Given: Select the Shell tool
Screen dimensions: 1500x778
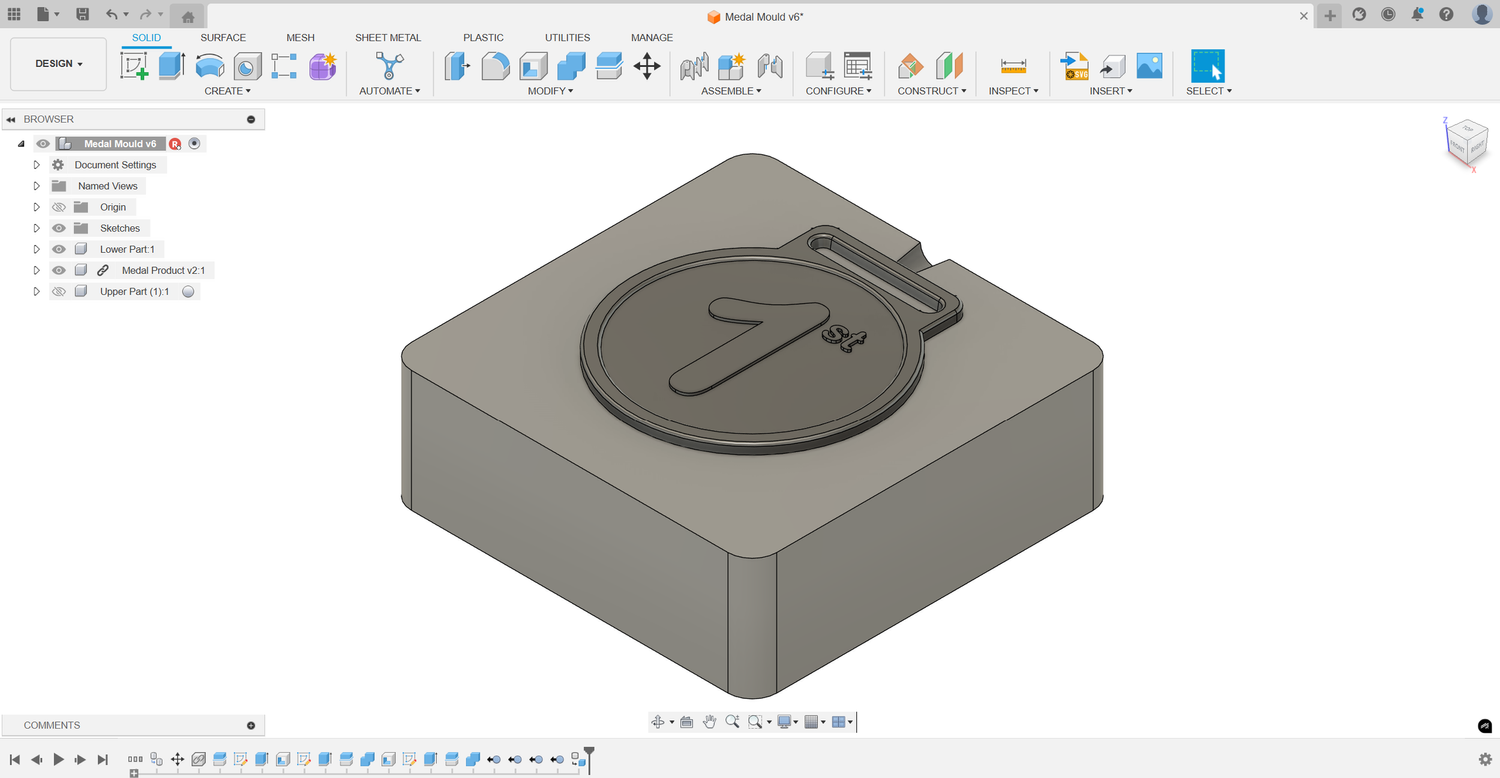Looking at the screenshot, I should [533, 66].
